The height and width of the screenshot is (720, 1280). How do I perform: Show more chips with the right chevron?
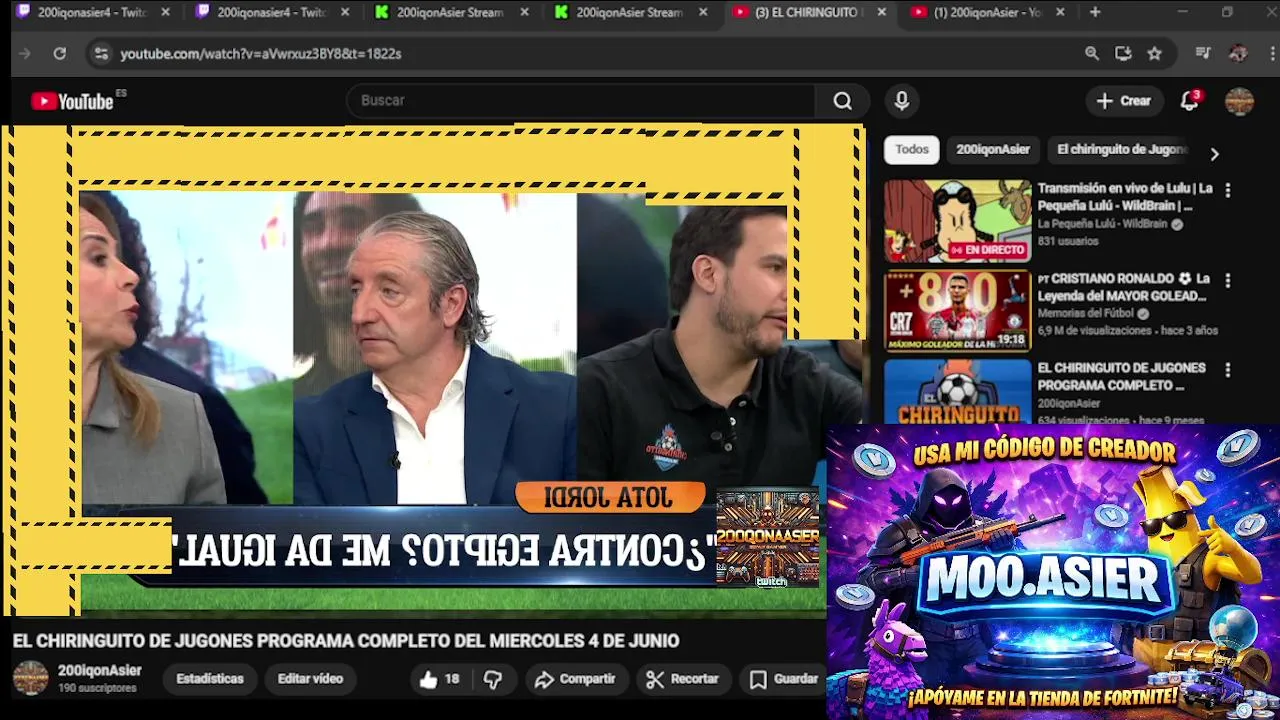[x=1214, y=154]
